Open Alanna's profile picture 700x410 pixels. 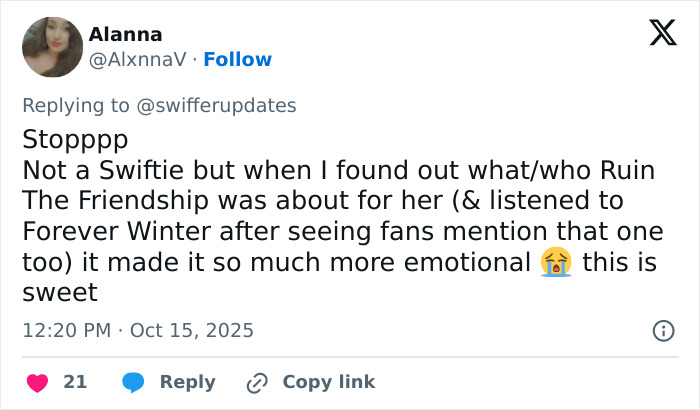52,47
